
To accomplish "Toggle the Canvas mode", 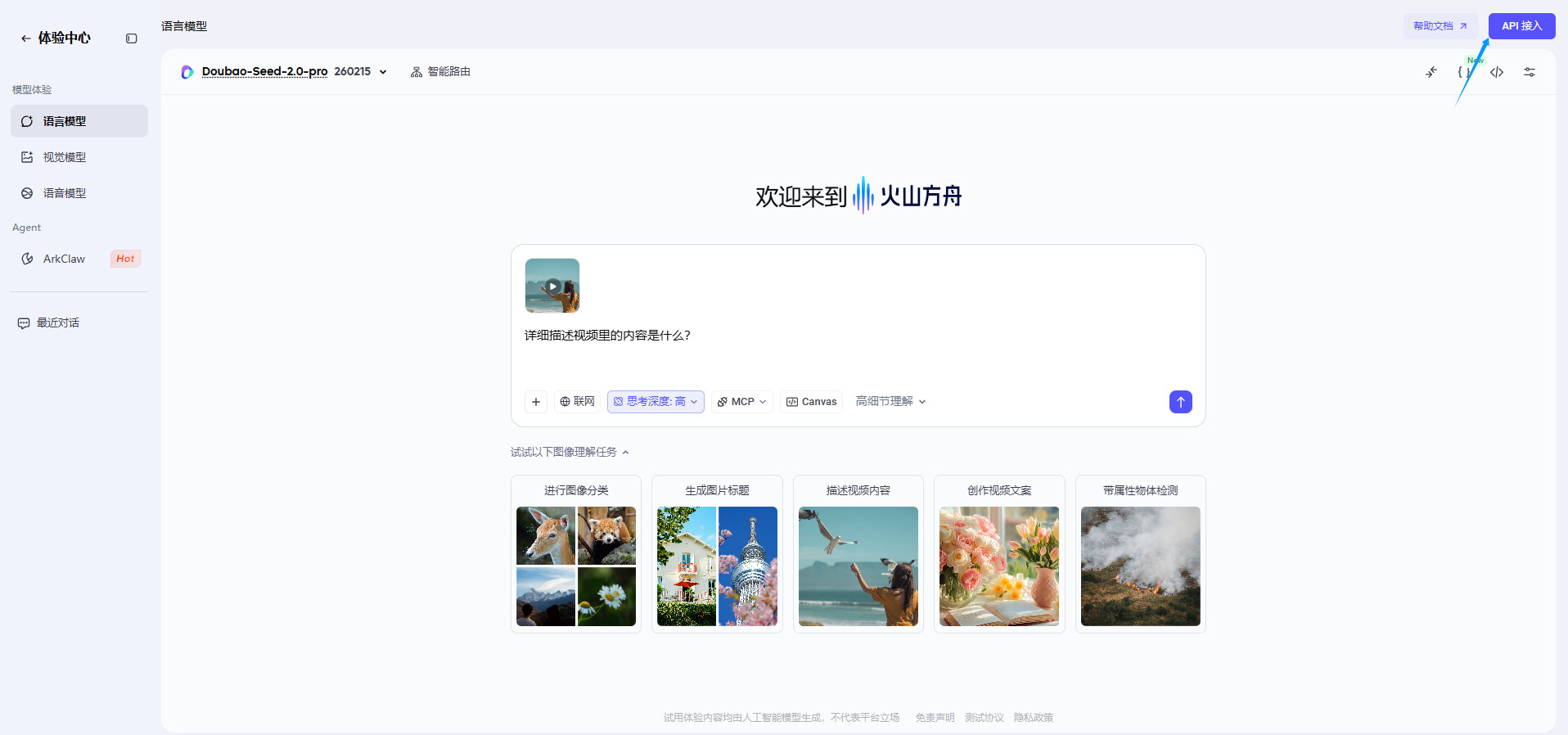I will [x=811, y=402].
